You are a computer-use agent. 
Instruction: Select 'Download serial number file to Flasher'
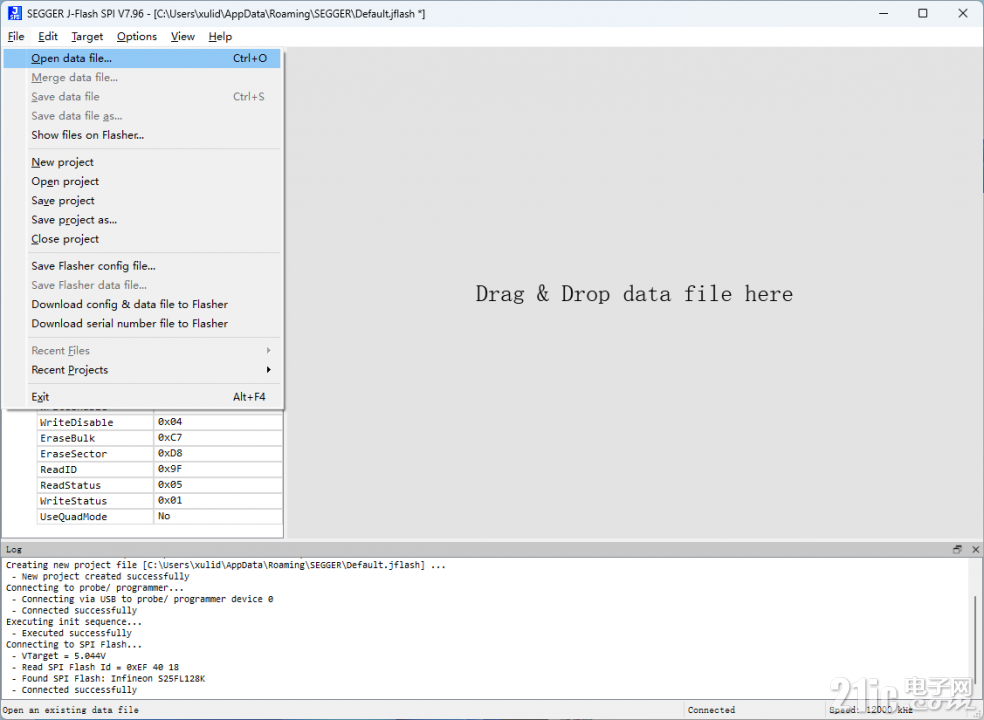click(142, 324)
